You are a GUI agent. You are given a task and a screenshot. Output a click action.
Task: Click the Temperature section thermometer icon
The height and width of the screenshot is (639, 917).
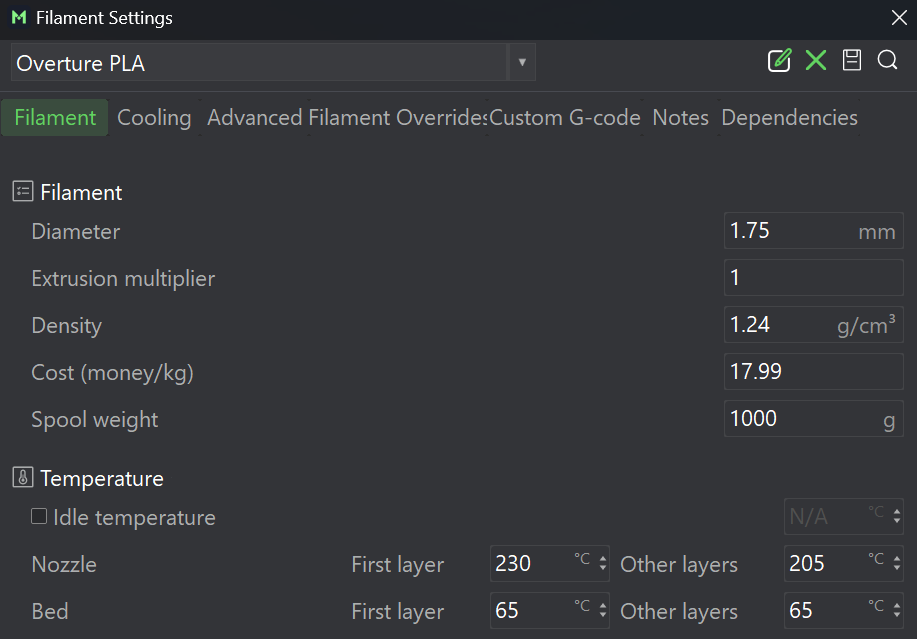point(23,477)
